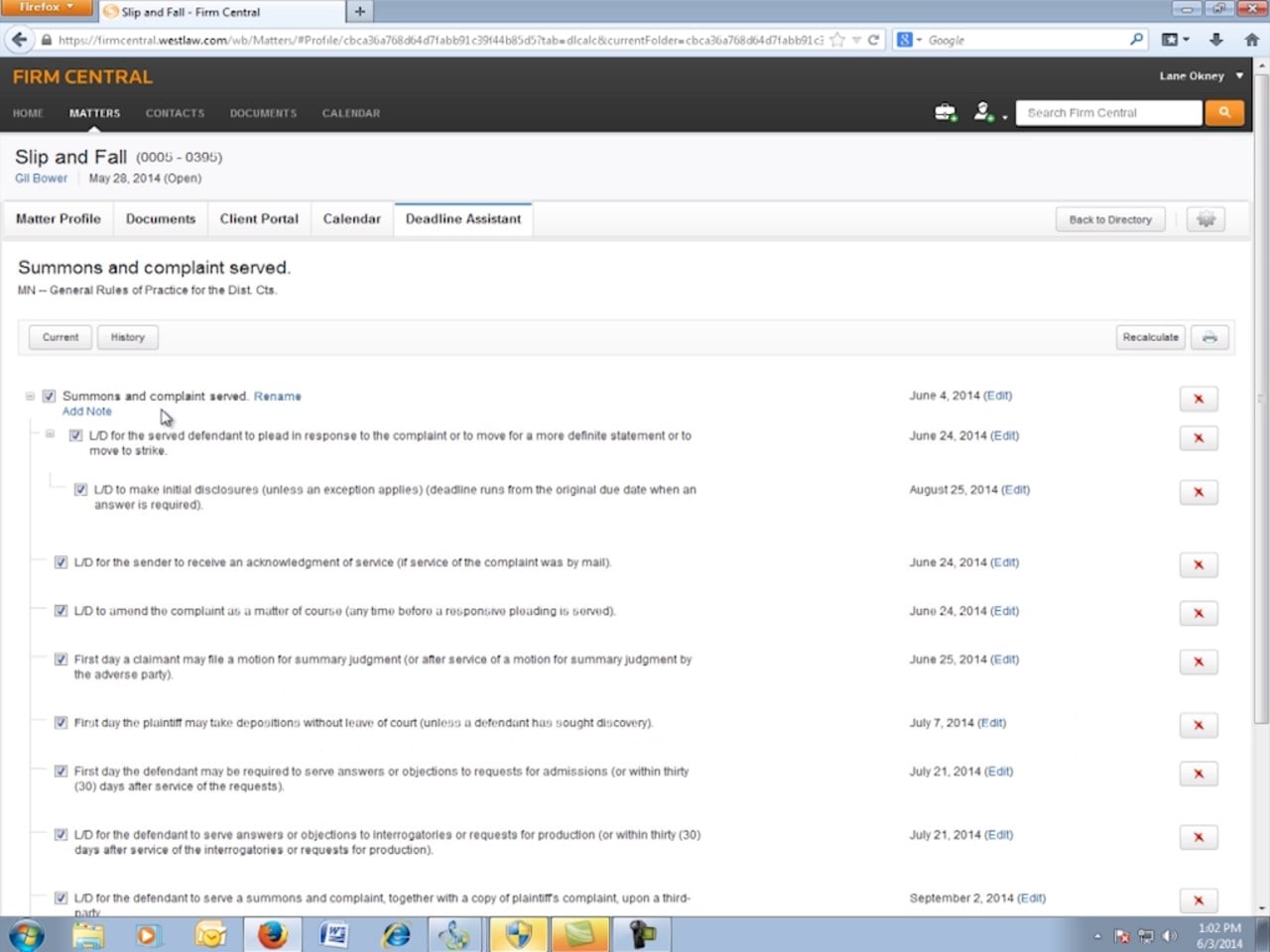Viewport: 1270px width, 952px height.
Task: Print the deadline list with printer icon
Action: point(1209,337)
